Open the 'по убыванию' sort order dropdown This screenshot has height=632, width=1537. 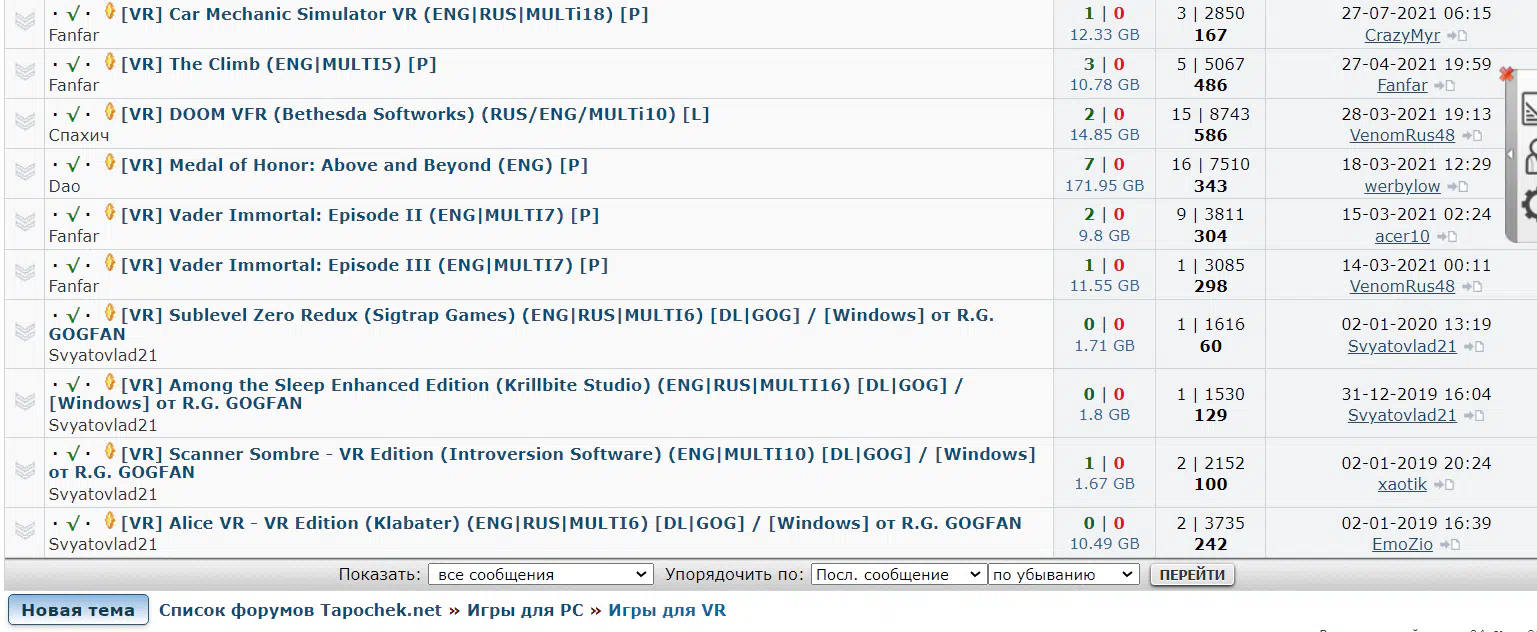click(1063, 575)
